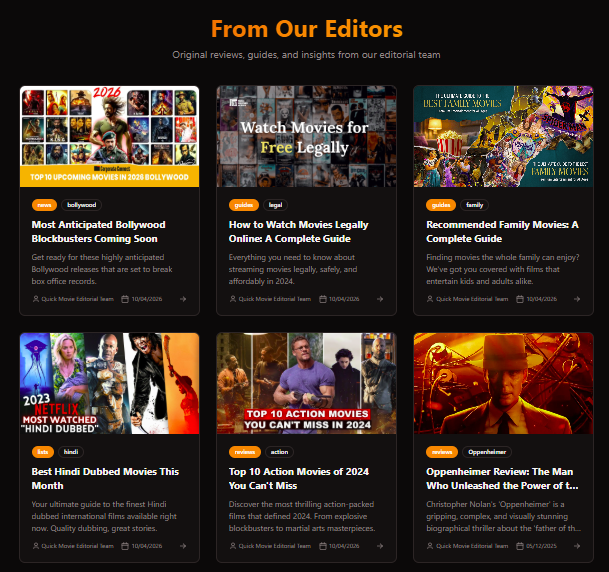Select the 'legal' tag
This screenshot has height=572, width=609.
[275, 205]
